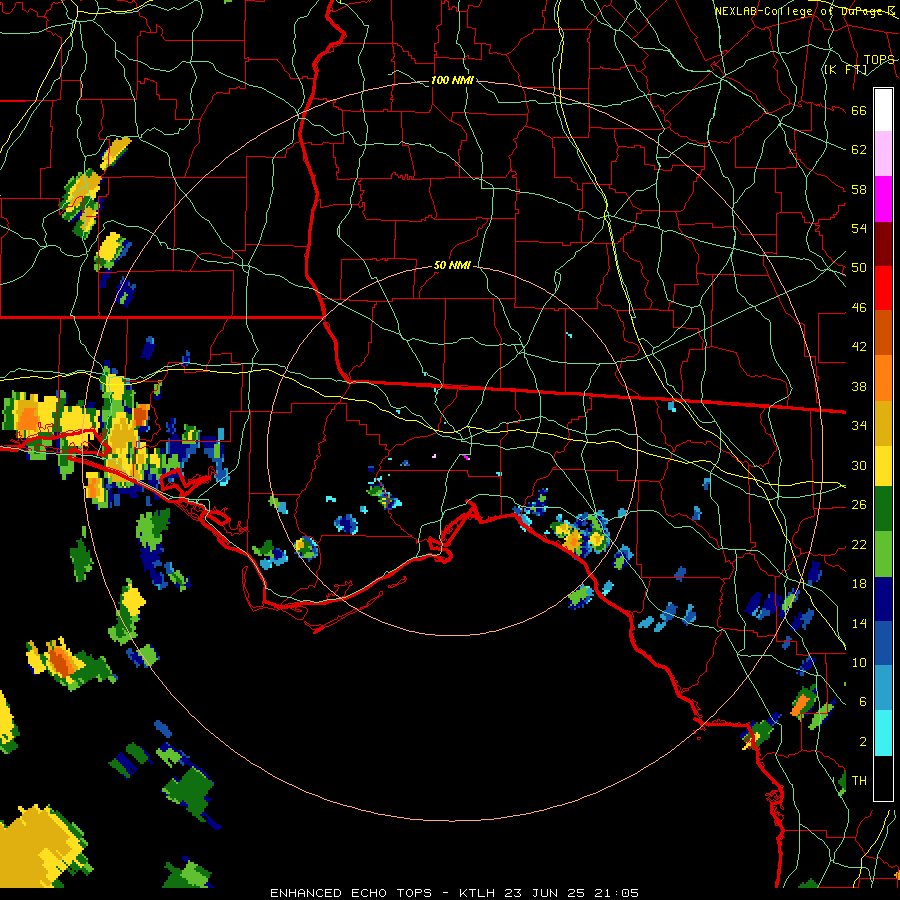Click the cyan 10 kft legend swatch
The image size is (900, 900).
[x=883, y=732]
